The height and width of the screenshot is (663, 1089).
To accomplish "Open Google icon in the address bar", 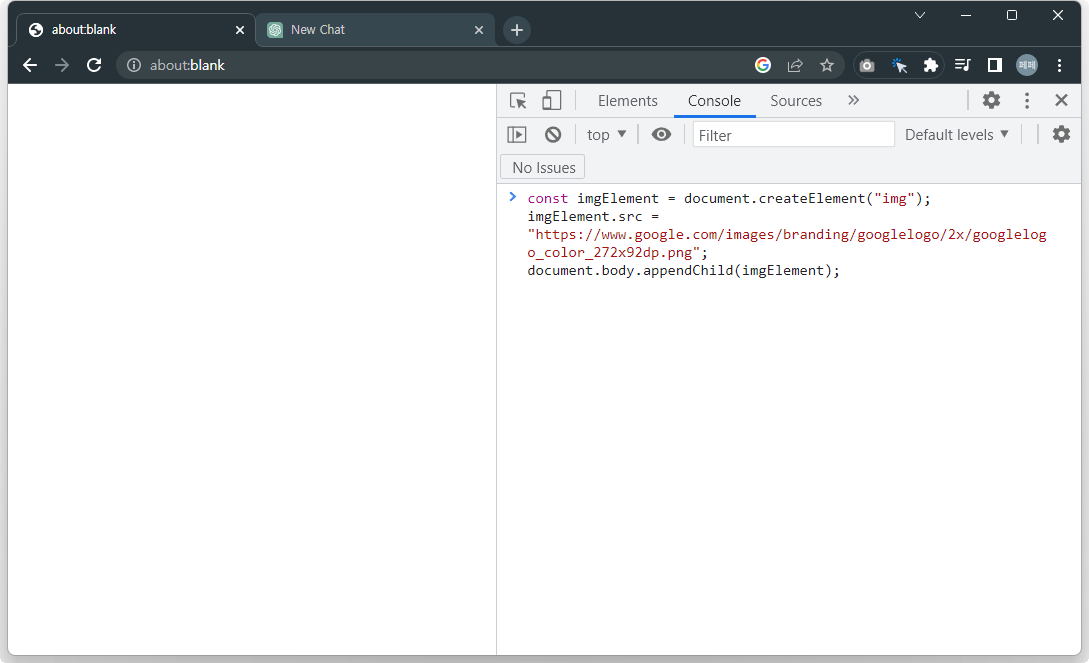I will click(763, 65).
